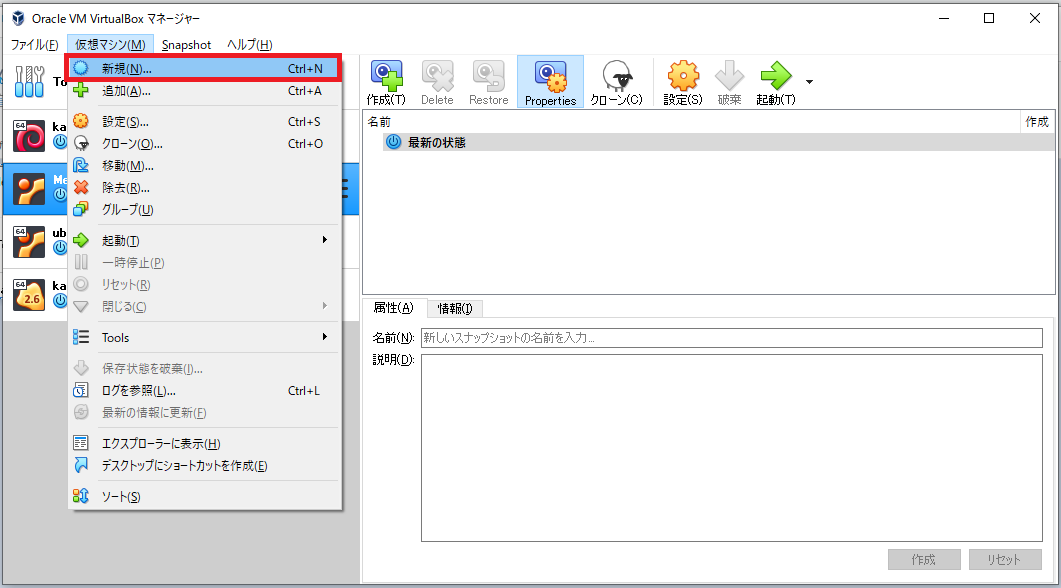
Task: Click the リセット button at bottom right
Action: (x=1004, y=560)
